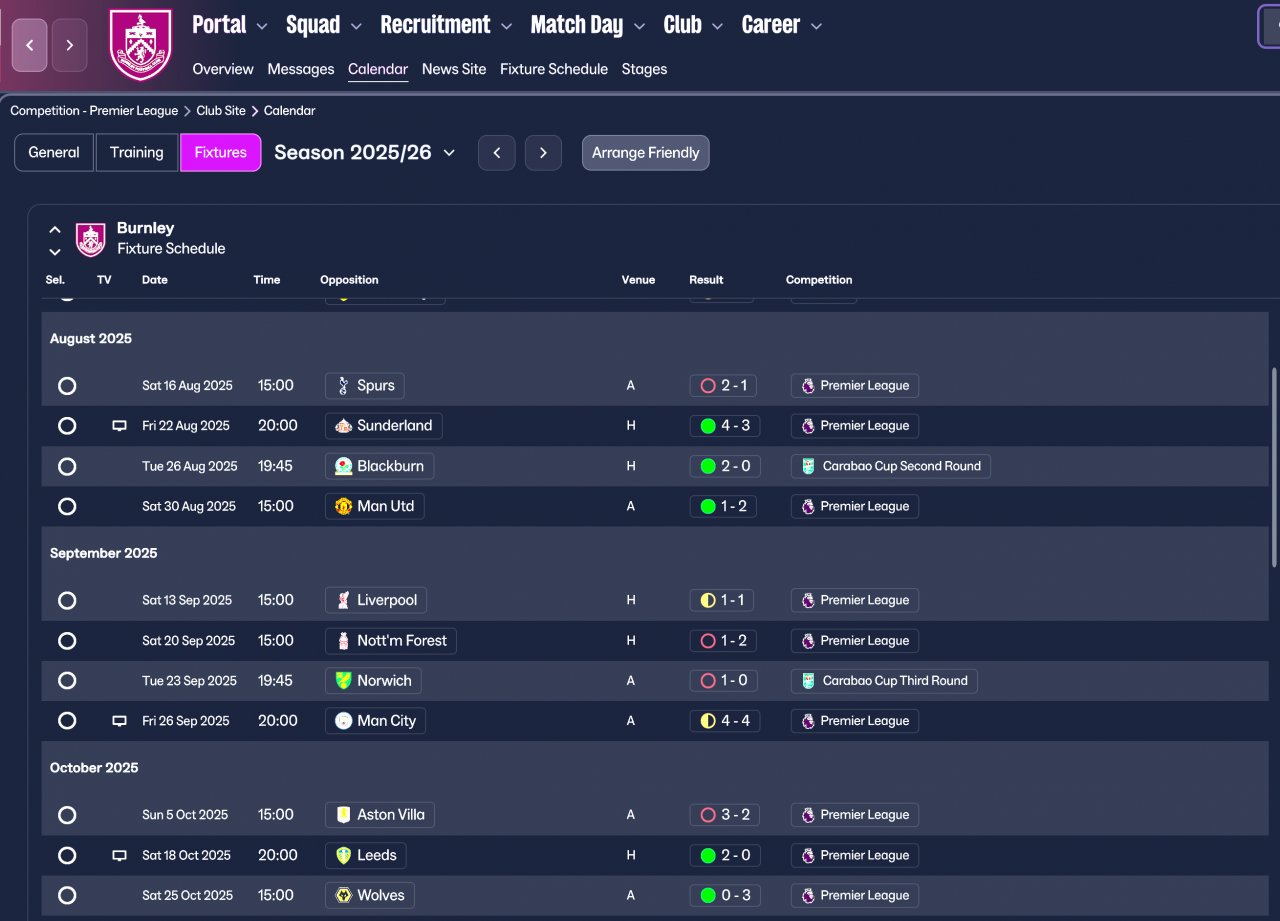Image resolution: width=1280 pixels, height=921 pixels.
Task: Select the Man City fixture radio button
Action: coord(67,721)
